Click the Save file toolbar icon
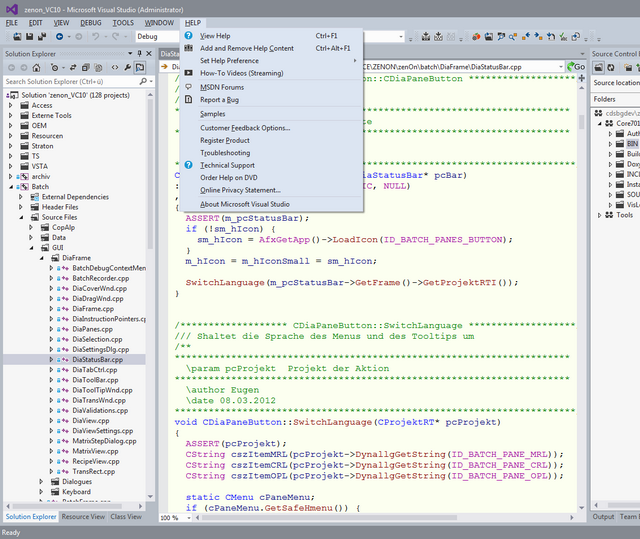The height and width of the screenshot is (539, 640). 29,37
